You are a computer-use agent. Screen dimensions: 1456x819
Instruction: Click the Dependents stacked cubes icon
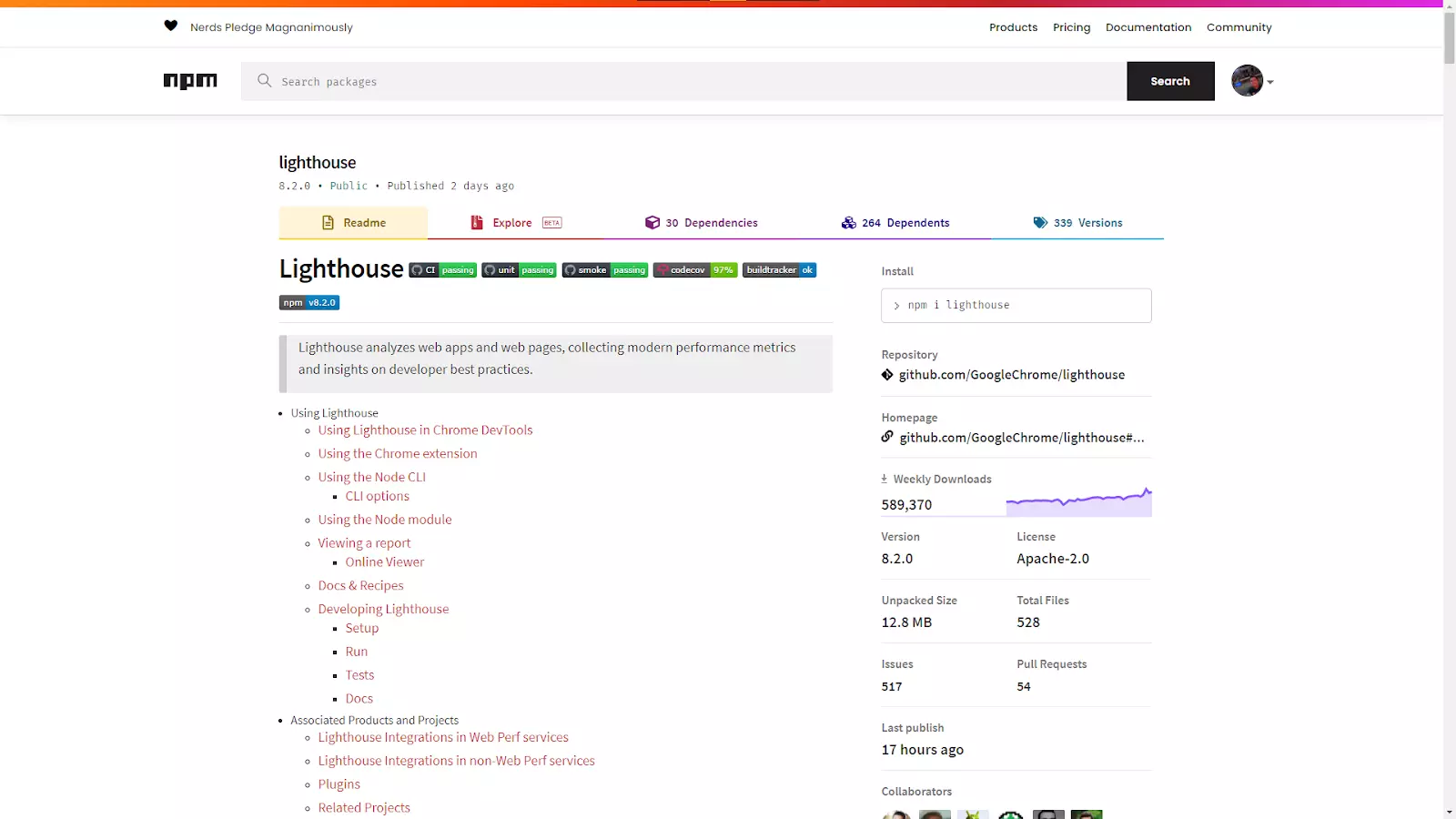[848, 223]
